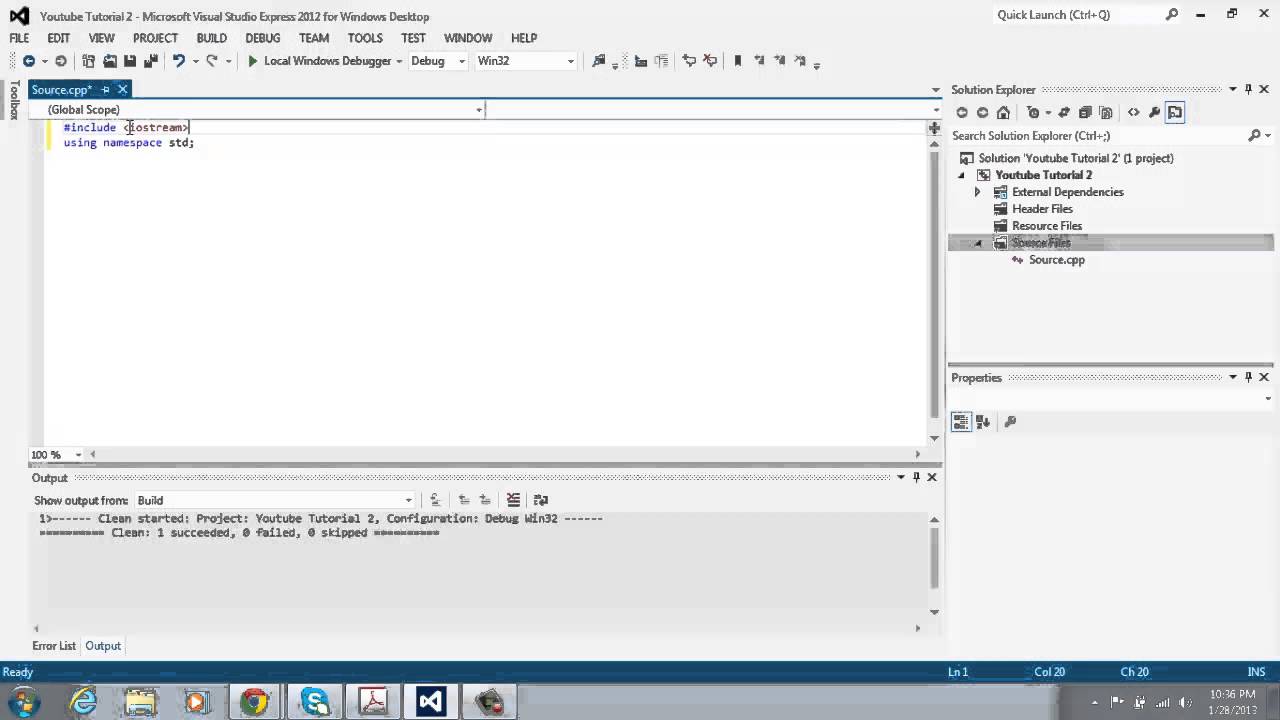Viewport: 1280px width, 720px height.
Task: Clear All output window icon
Action: point(513,500)
